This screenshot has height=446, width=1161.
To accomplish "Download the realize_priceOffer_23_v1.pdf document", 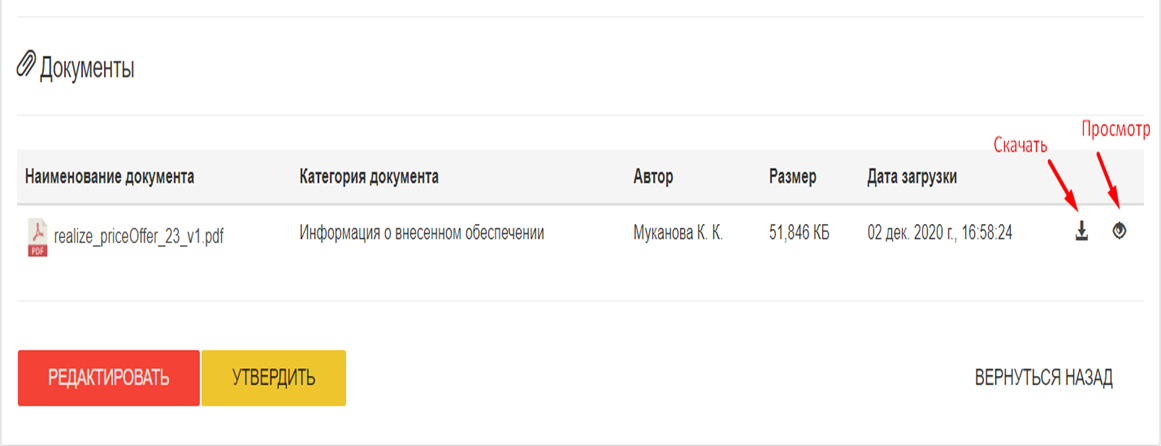I will (1081, 232).
